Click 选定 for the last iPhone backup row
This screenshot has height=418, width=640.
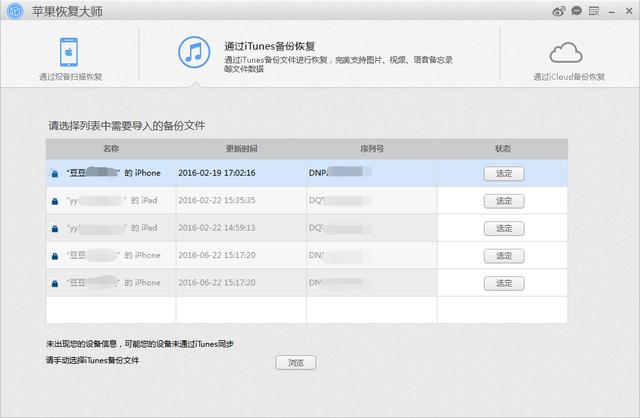point(504,283)
